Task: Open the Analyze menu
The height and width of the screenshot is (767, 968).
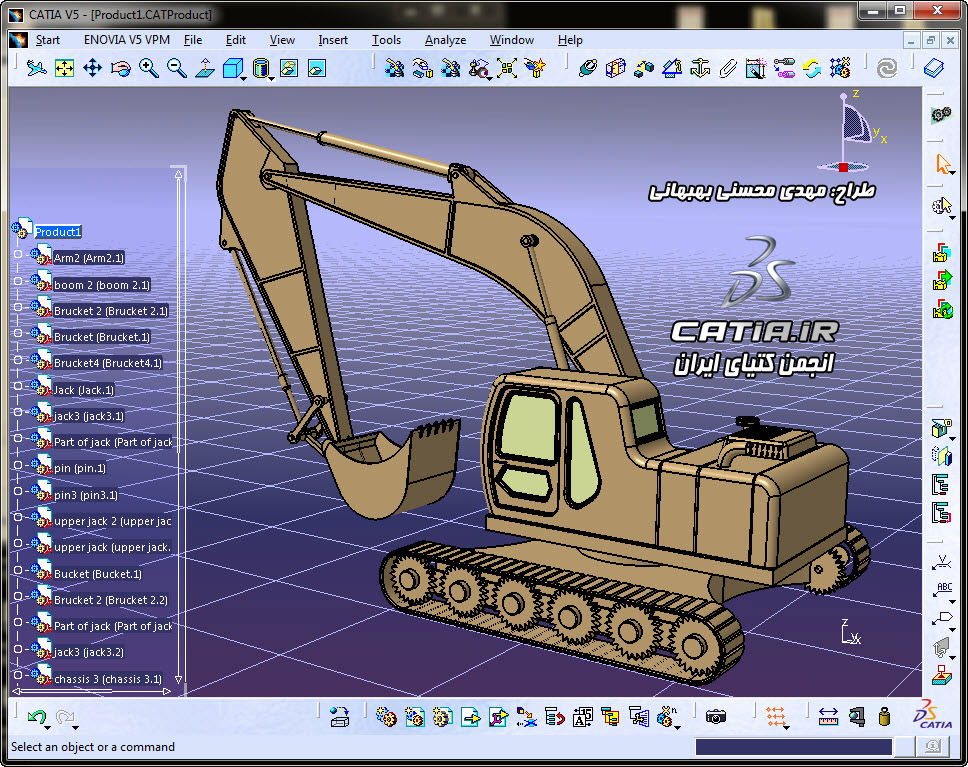Action: (445, 40)
